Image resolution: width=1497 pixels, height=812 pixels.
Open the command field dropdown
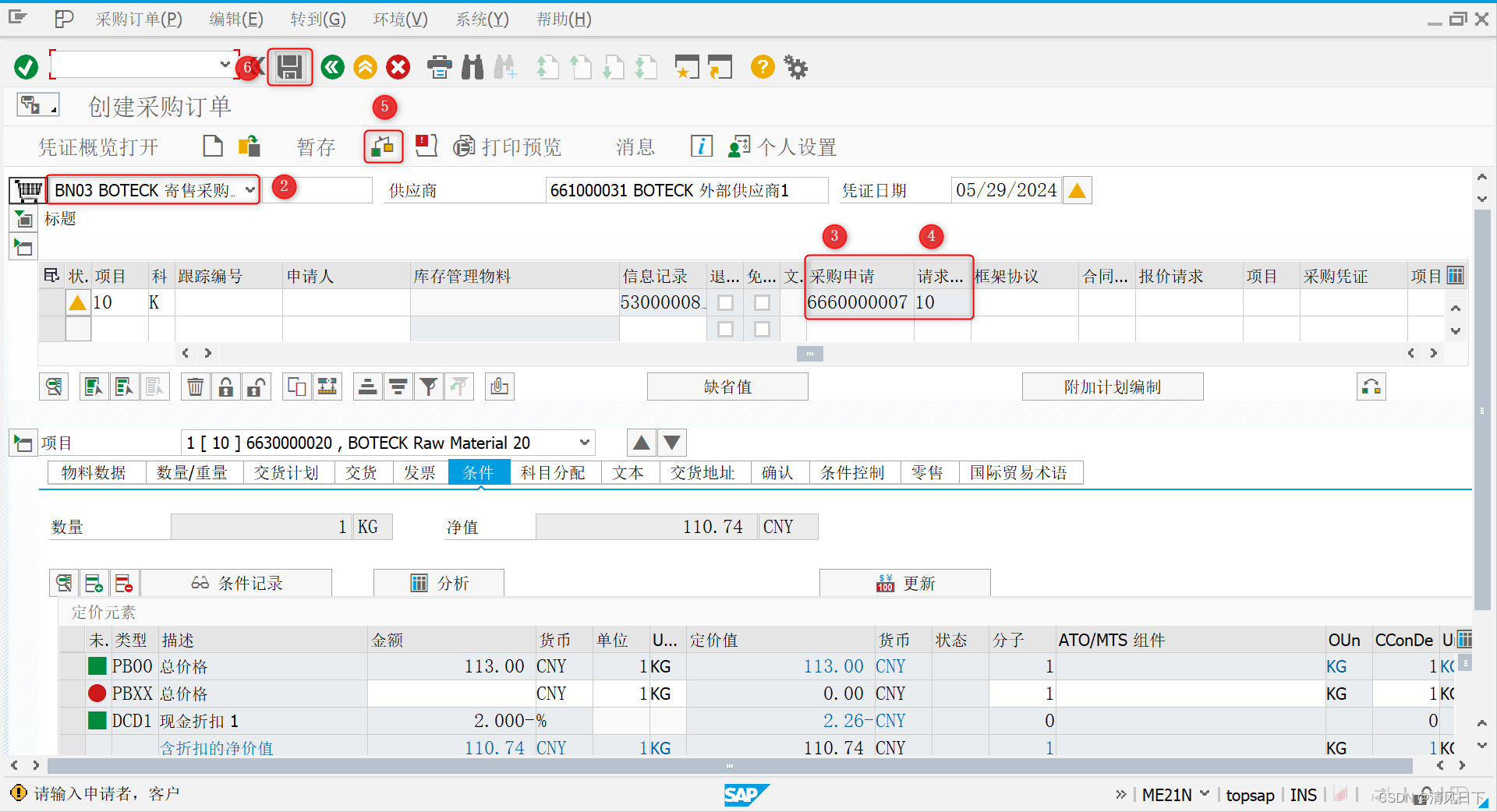pyautogui.click(x=225, y=65)
